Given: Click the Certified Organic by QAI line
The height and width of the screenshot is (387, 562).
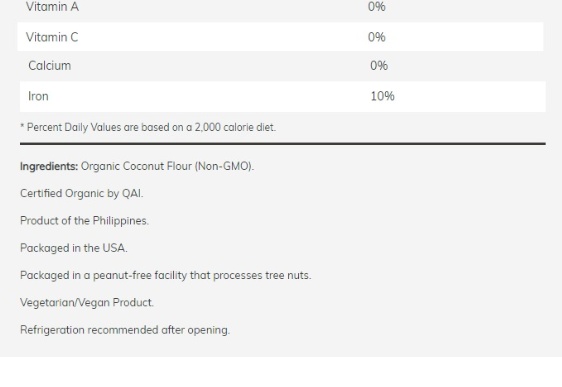Looking at the screenshot, I should [82, 194].
